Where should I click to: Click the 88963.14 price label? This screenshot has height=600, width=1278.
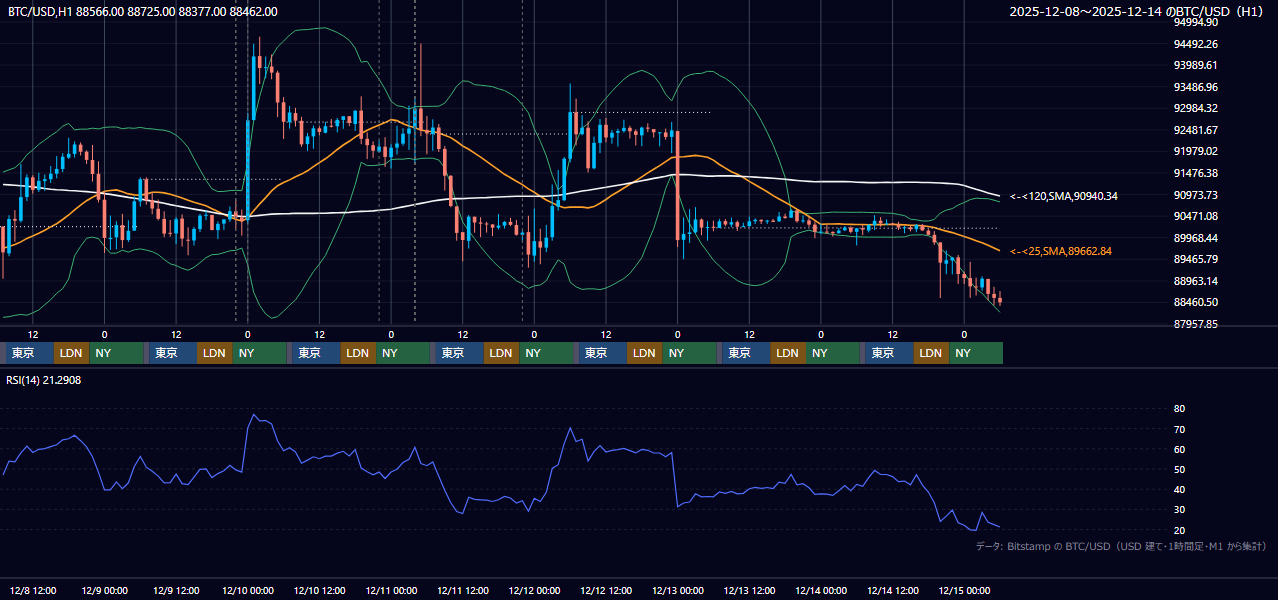pos(1196,281)
